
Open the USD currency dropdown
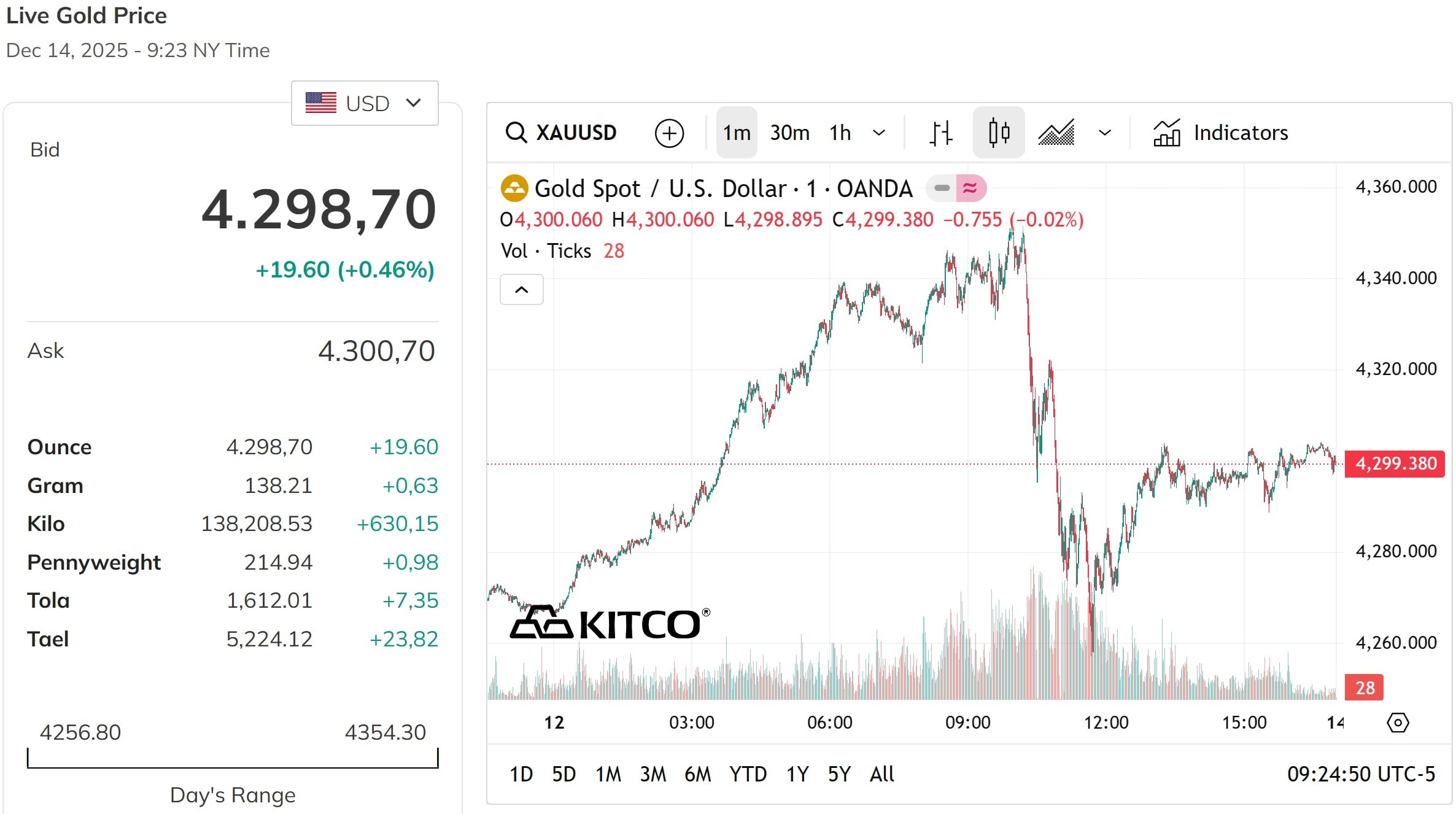tap(365, 103)
